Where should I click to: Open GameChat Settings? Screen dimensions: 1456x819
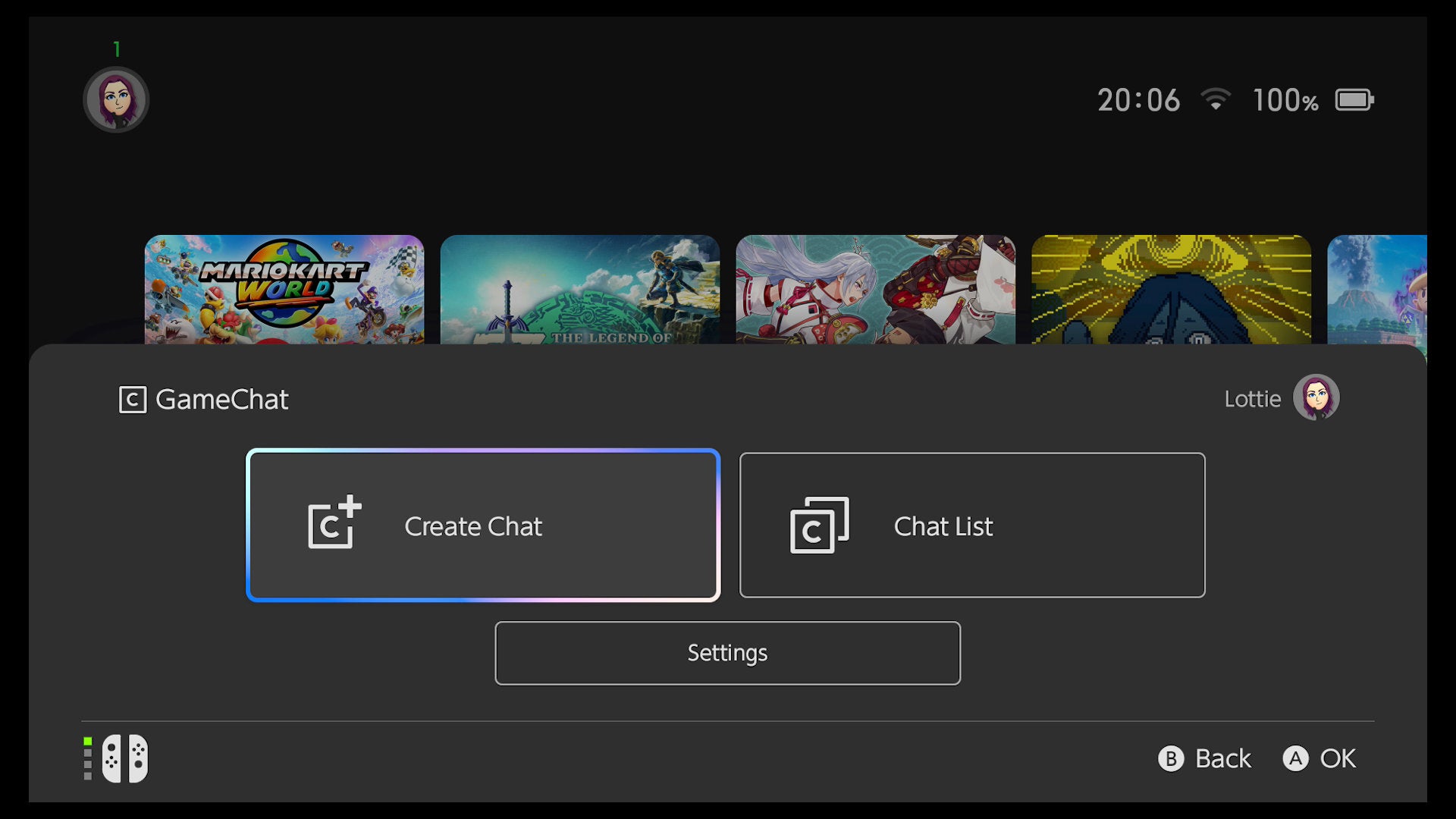tap(727, 652)
